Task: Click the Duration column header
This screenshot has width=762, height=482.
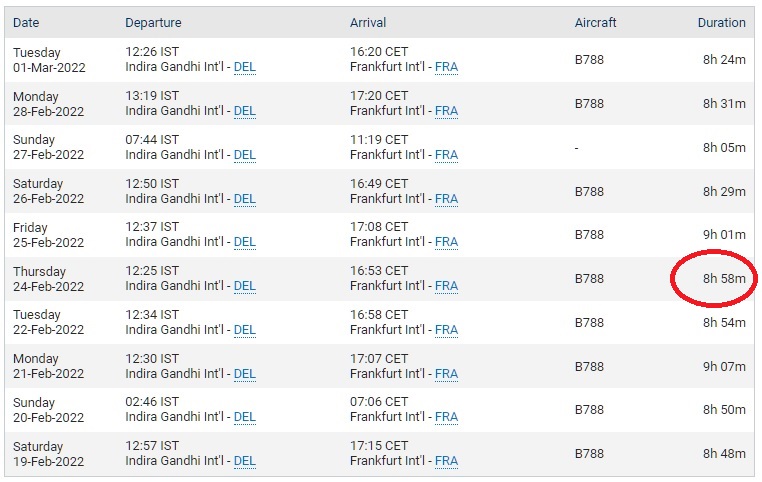Action: point(722,23)
